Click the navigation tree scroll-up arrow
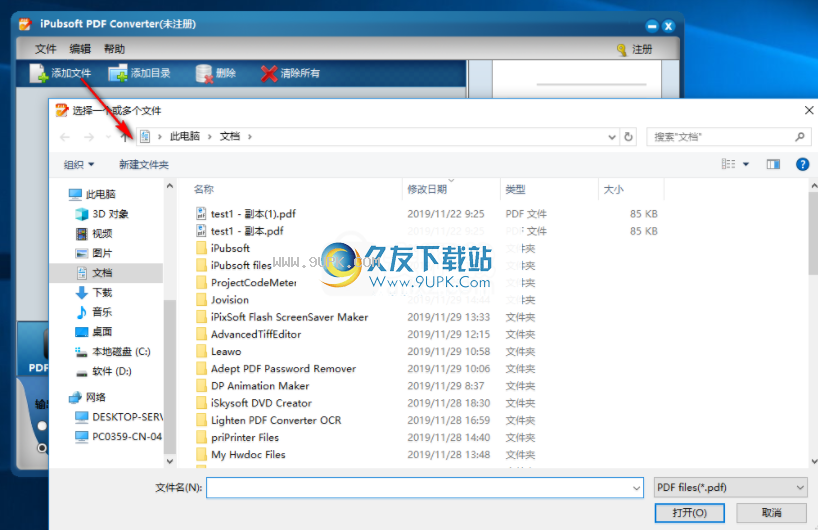Image resolution: width=818 pixels, height=530 pixels. 170,186
